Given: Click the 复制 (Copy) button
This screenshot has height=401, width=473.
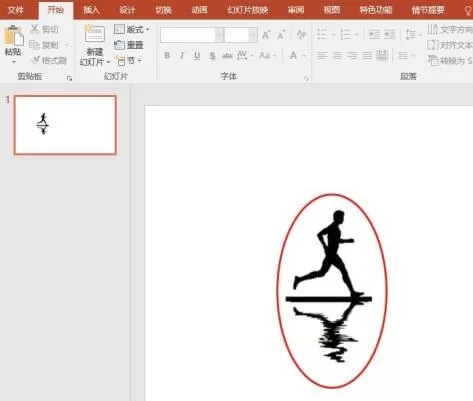Looking at the screenshot, I should [44, 45].
